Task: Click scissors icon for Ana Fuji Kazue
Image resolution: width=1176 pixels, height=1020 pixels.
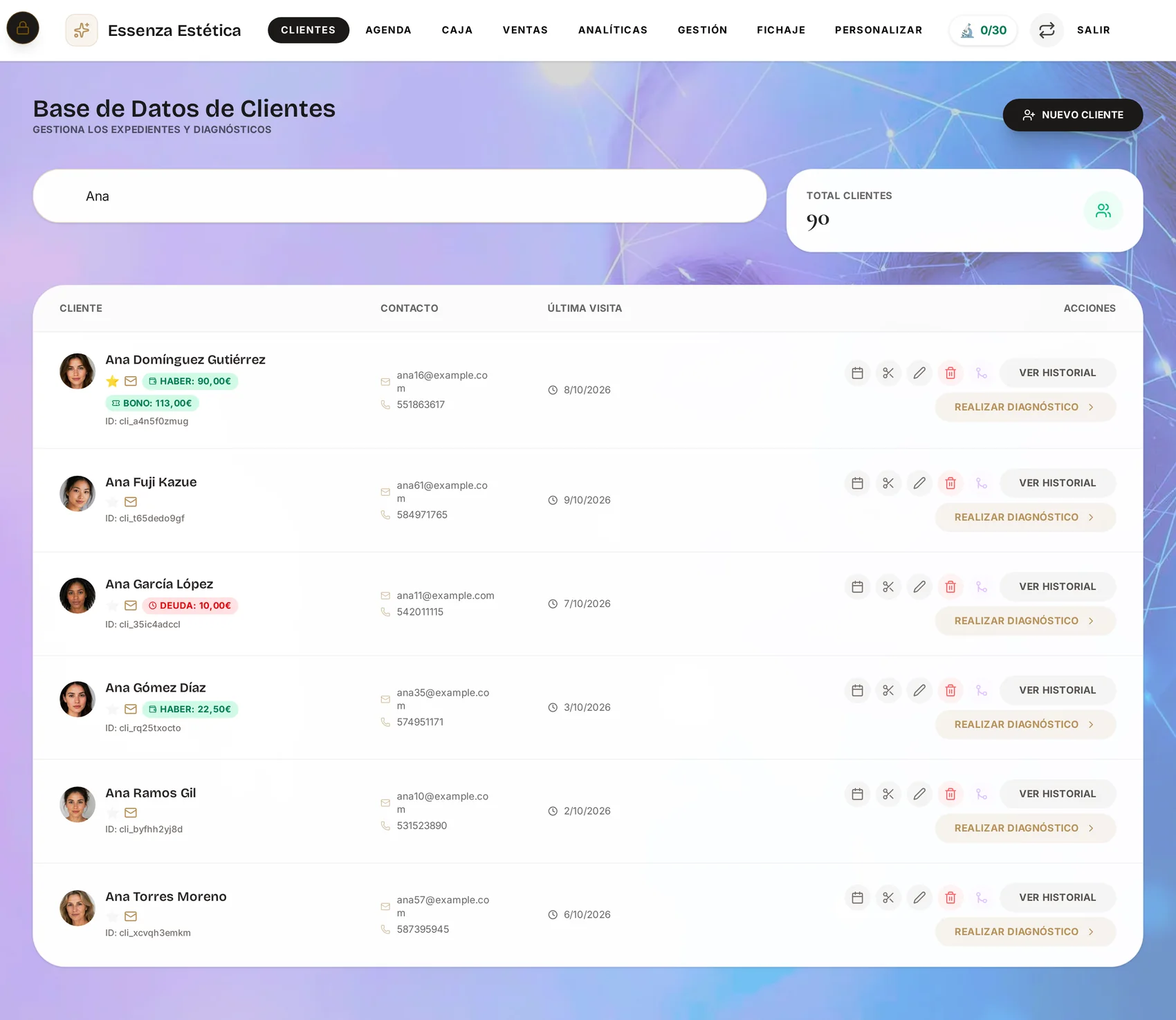Action: 888,483
